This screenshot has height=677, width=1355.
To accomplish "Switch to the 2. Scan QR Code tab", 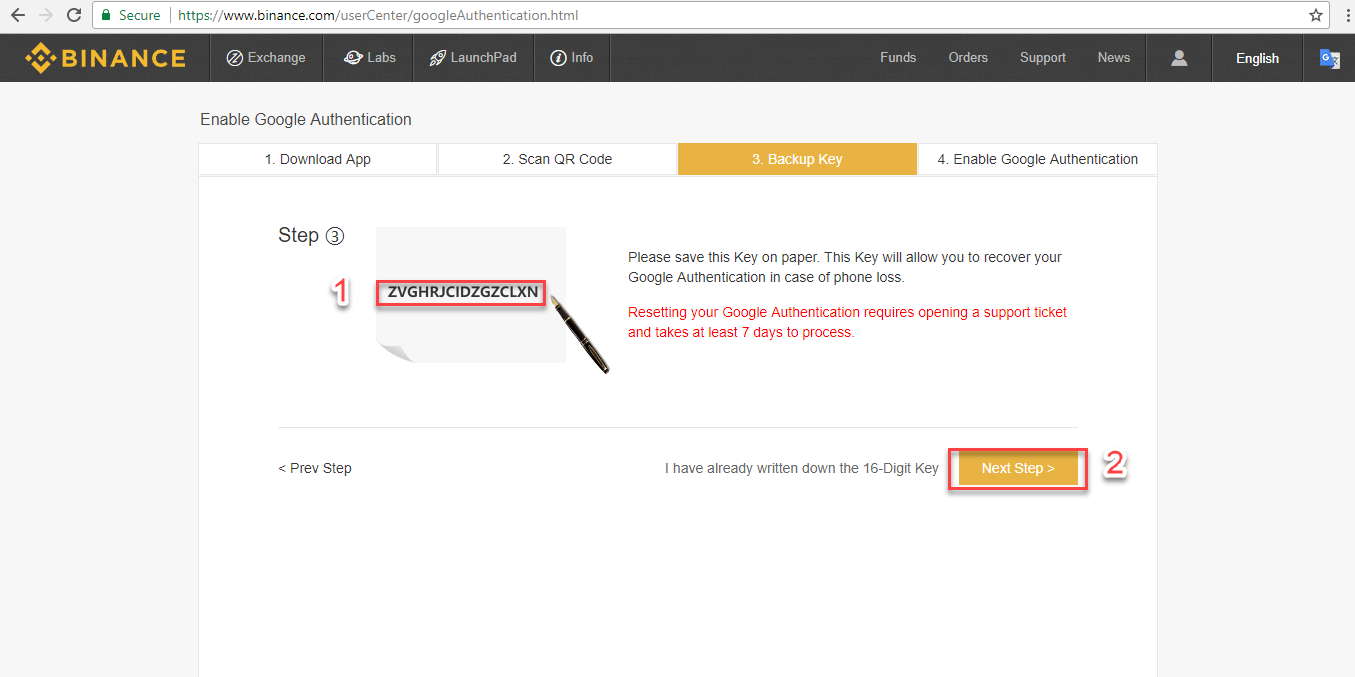I will (x=557, y=159).
